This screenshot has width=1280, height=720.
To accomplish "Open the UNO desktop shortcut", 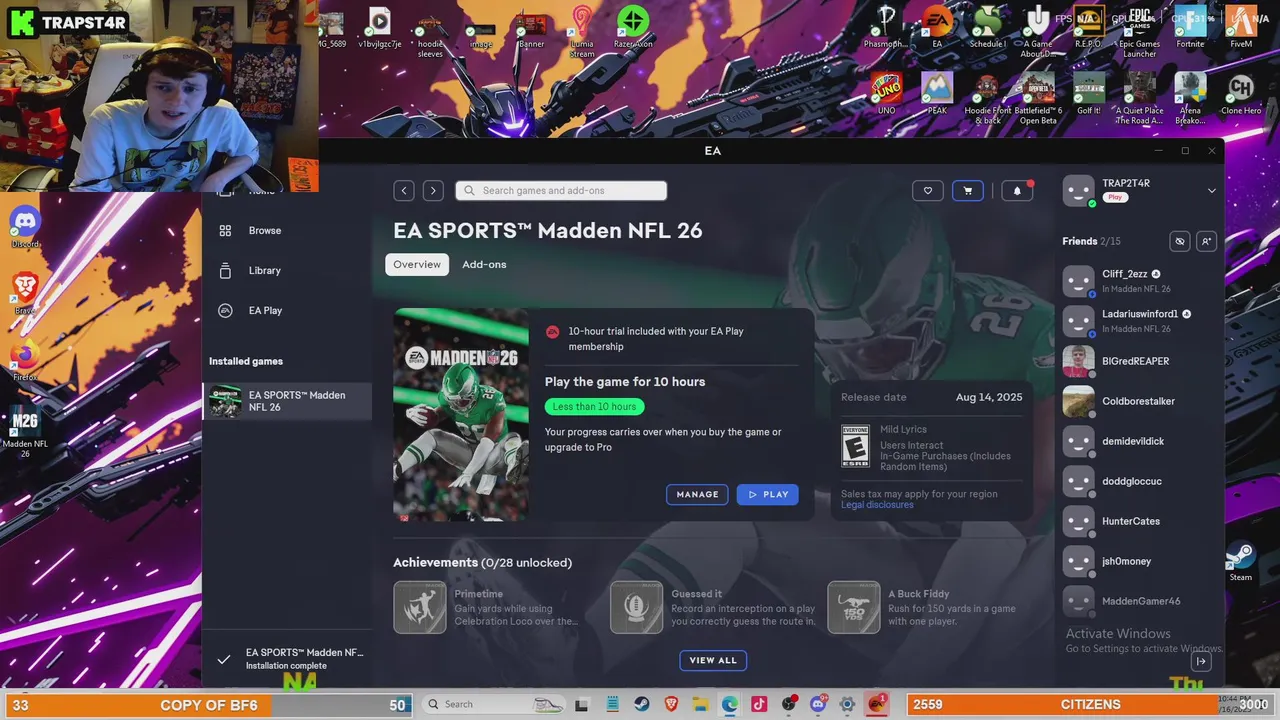I will click(x=886, y=93).
